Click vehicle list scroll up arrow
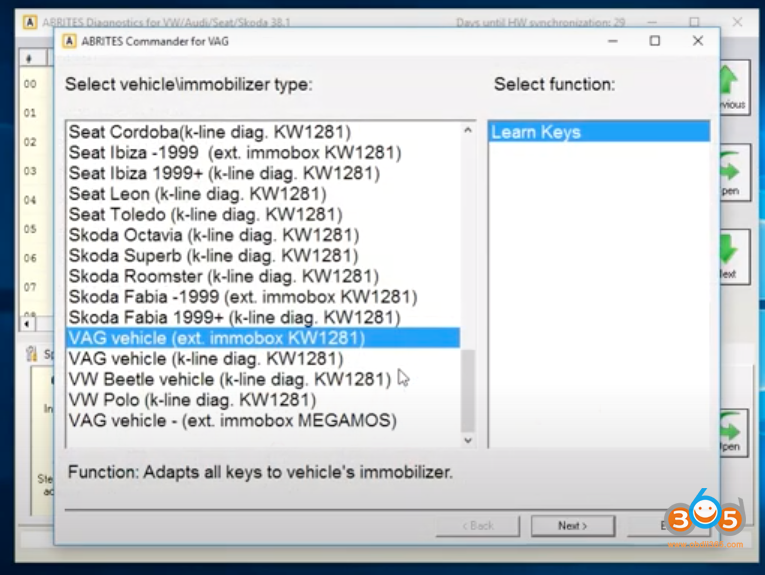The image size is (765, 575). (x=468, y=130)
